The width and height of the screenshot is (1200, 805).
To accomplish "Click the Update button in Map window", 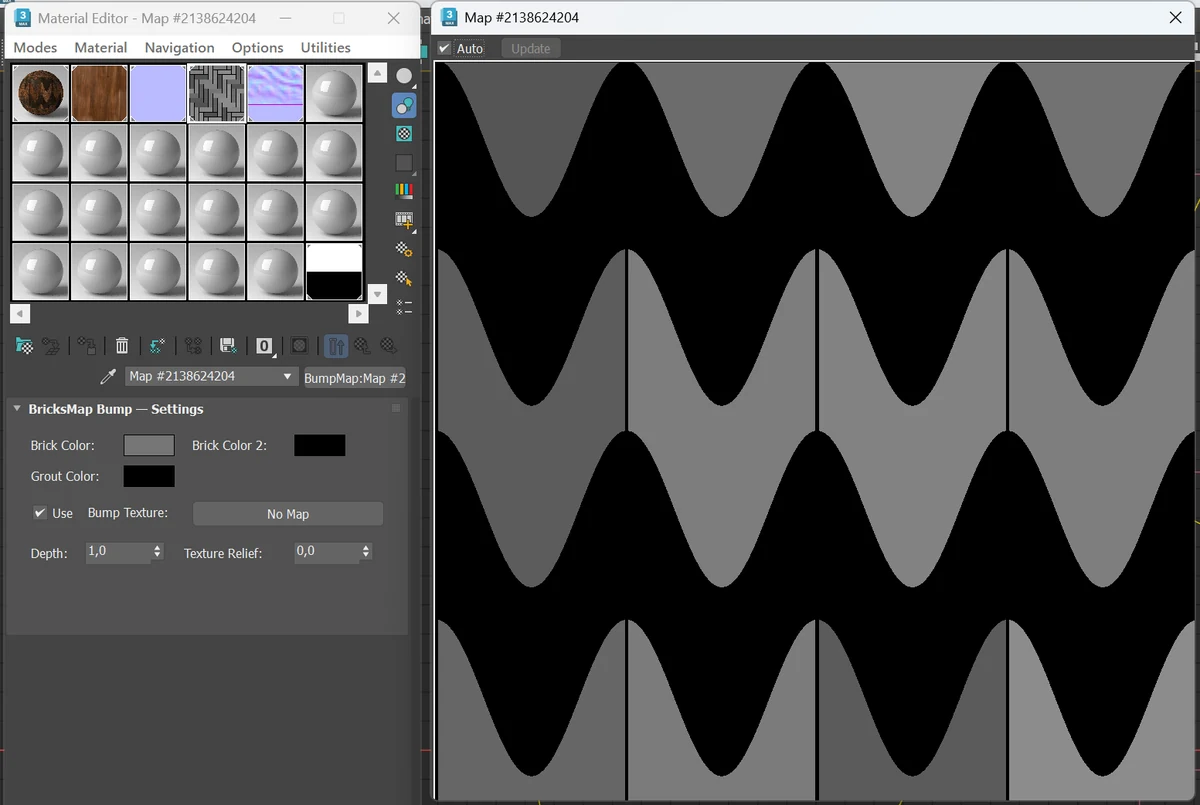I will point(531,48).
